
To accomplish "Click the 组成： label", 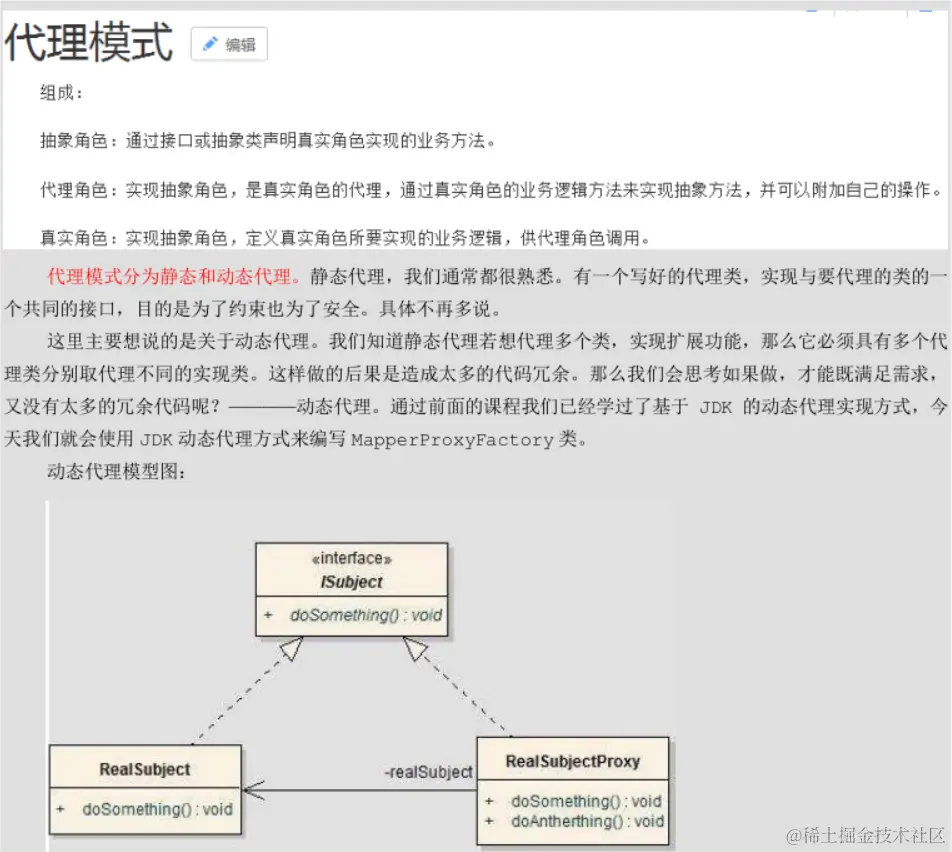I will click(61, 93).
